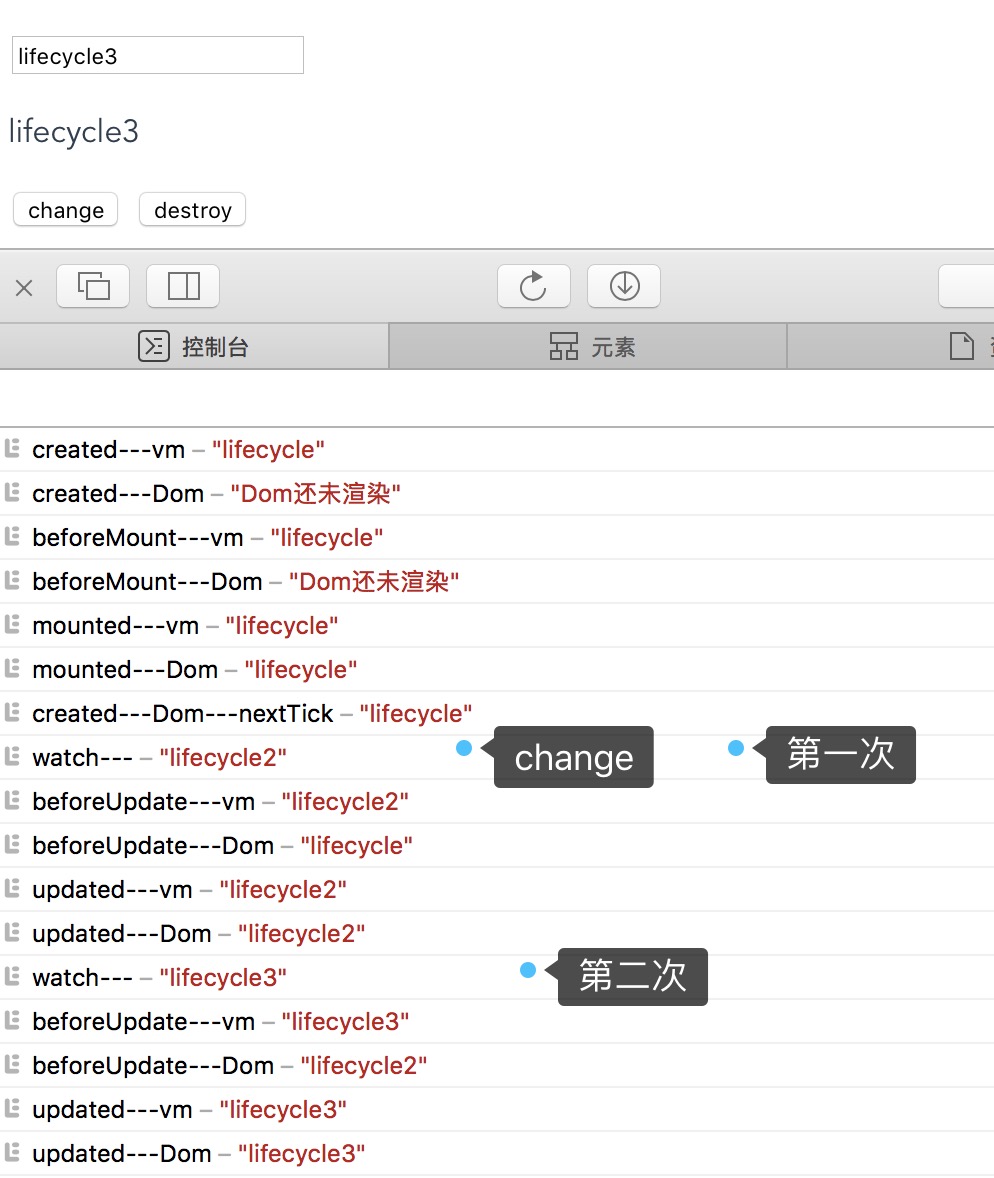Click the 第一次 annotation label

click(840, 754)
